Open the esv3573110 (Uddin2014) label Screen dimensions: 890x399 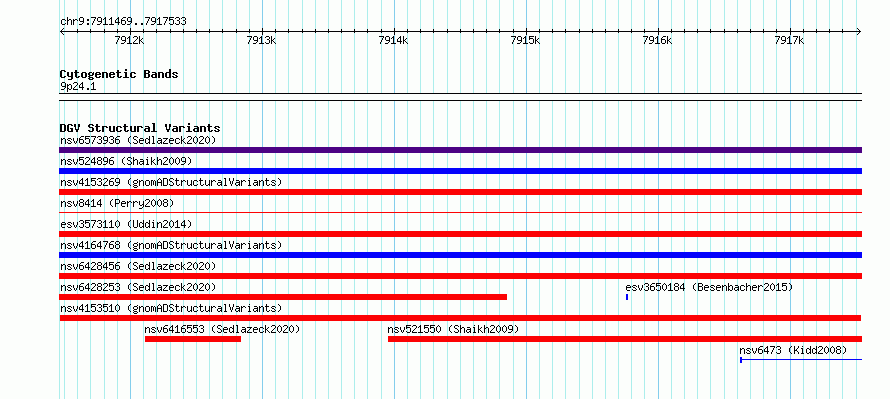click(x=126, y=224)
